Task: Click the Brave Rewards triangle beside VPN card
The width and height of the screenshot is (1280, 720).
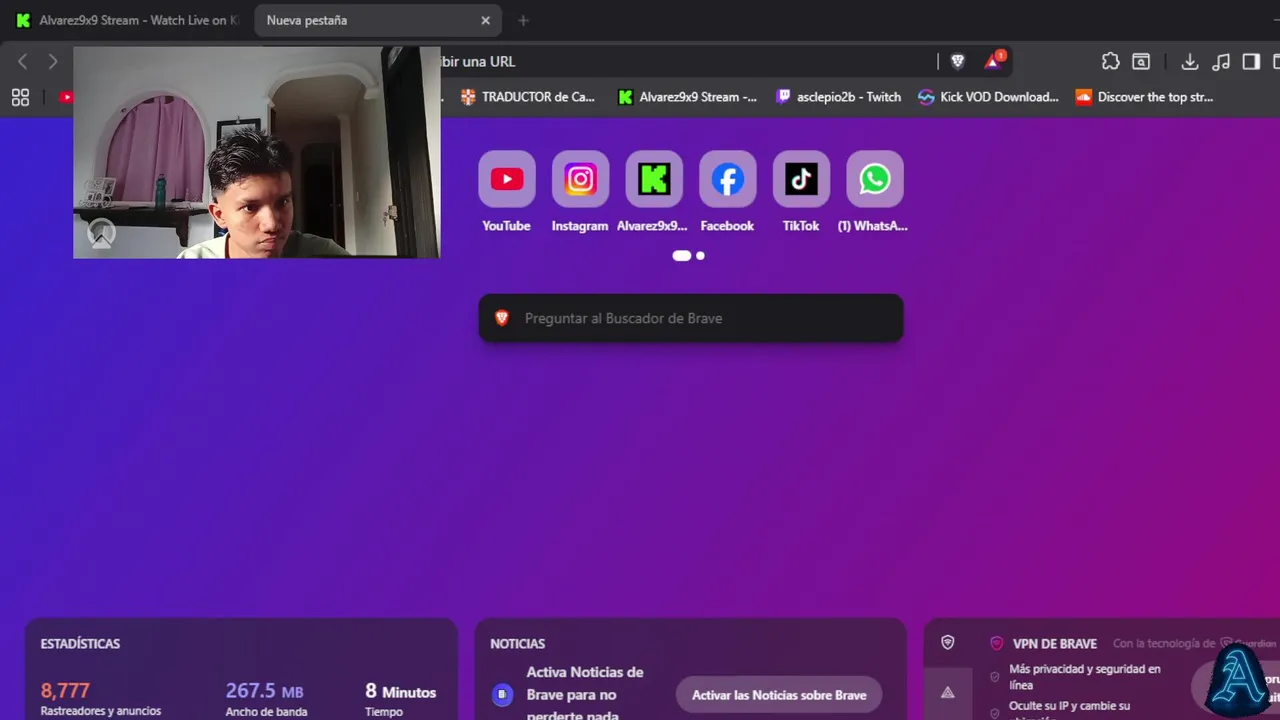Action: pos(948,692)
